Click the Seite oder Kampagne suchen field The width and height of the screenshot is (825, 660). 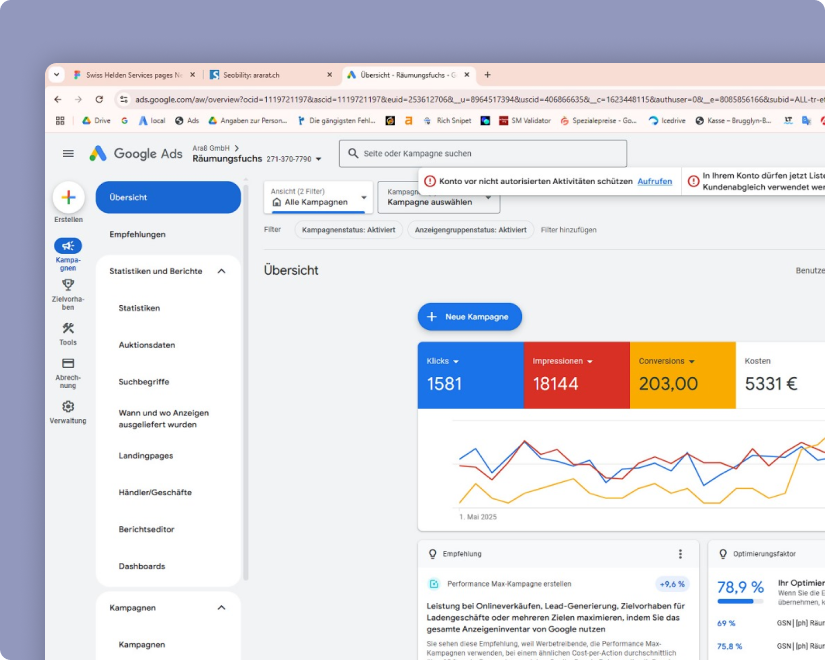tap(483, 154)
